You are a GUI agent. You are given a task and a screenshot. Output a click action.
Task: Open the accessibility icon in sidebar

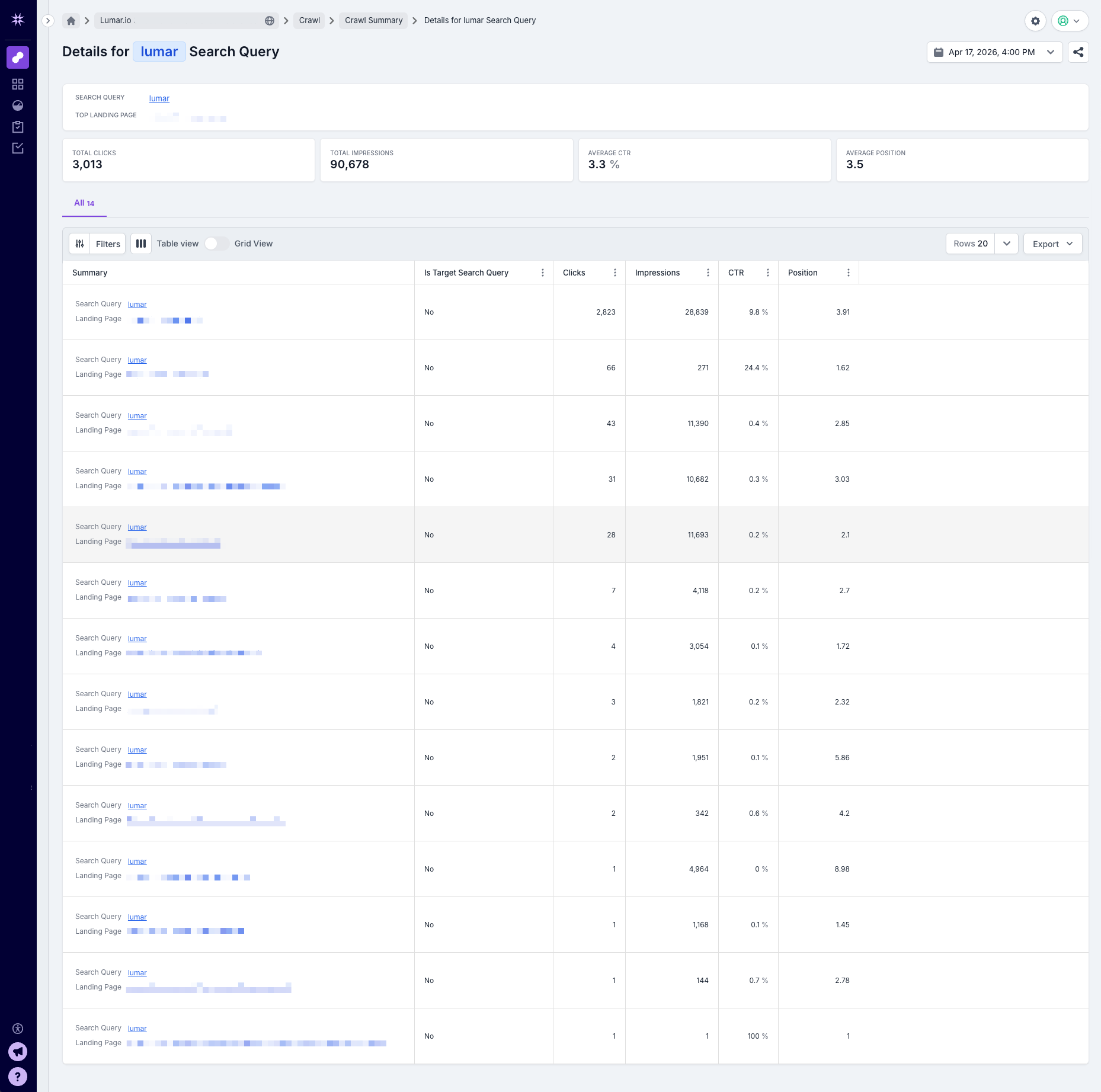pos(18,1029)
